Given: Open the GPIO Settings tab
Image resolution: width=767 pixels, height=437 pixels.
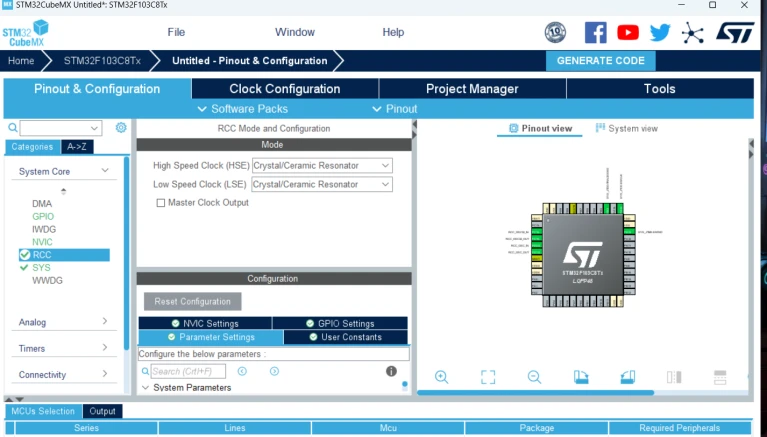Looking at the screenshot, I should pos(340,323).
